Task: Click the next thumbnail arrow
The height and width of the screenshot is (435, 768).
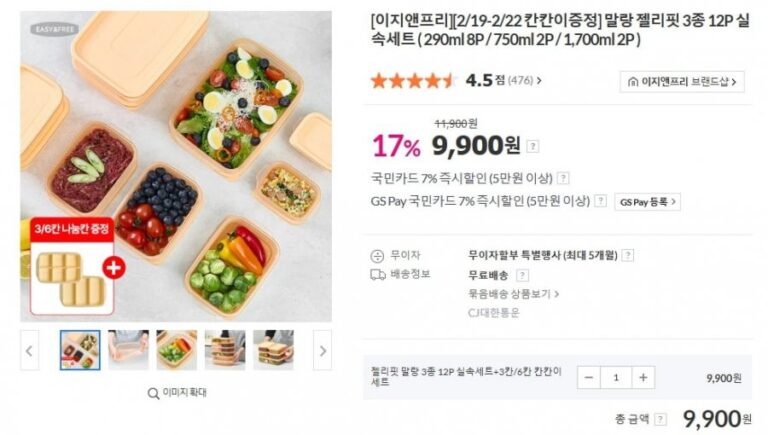Action: (x=322, y=350)
